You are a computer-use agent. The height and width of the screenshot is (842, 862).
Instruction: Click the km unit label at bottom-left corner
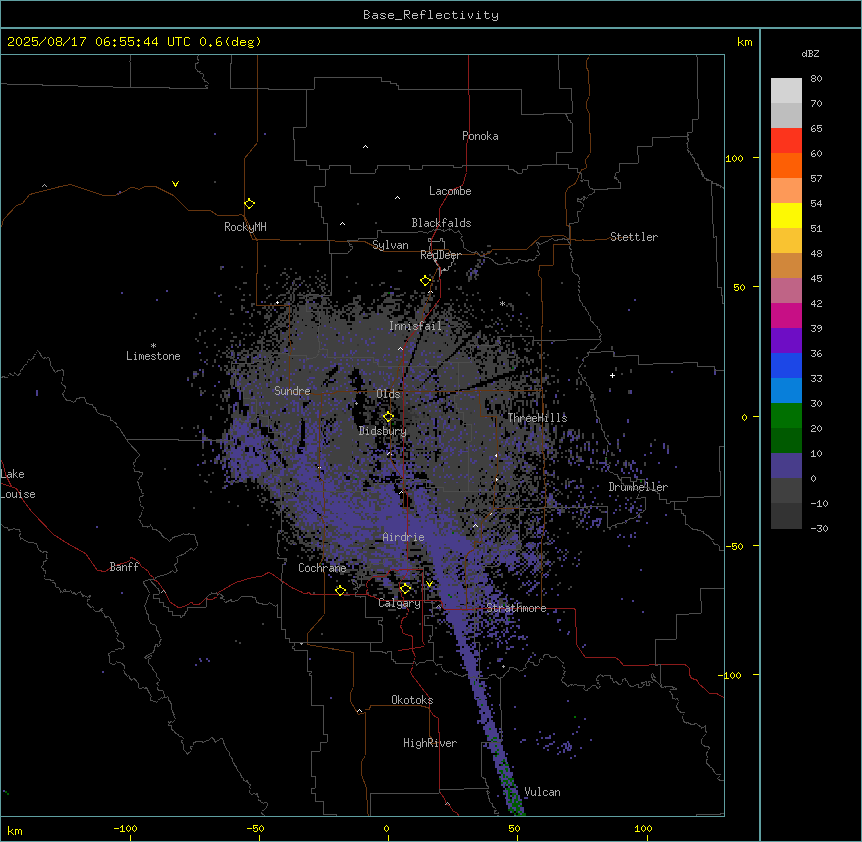(x=15, y=830)
